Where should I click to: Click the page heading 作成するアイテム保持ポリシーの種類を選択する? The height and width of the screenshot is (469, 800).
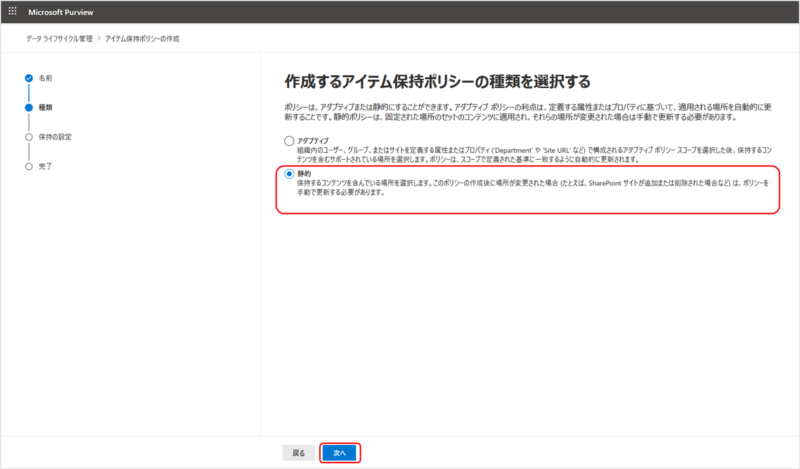[x=437, y=80]
